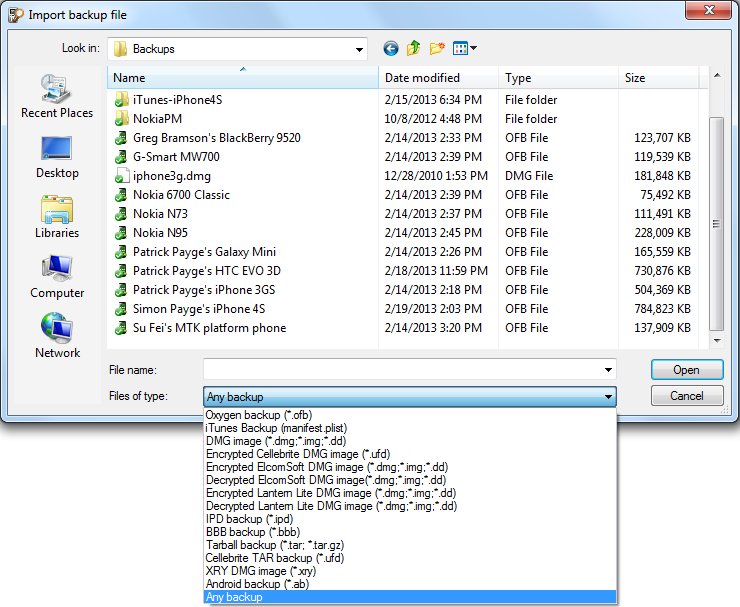
Task: Click the Import backup file title icon
Action: pos(16,15)
